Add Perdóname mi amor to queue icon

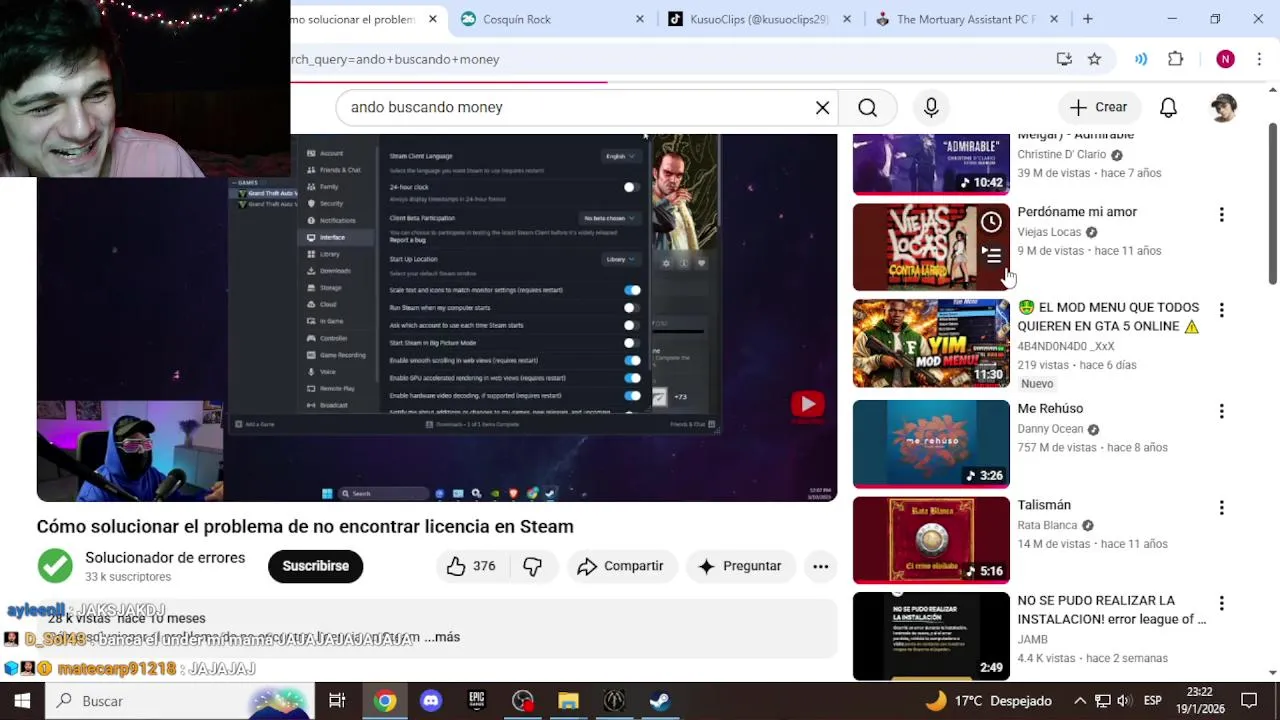coord(991,254)
